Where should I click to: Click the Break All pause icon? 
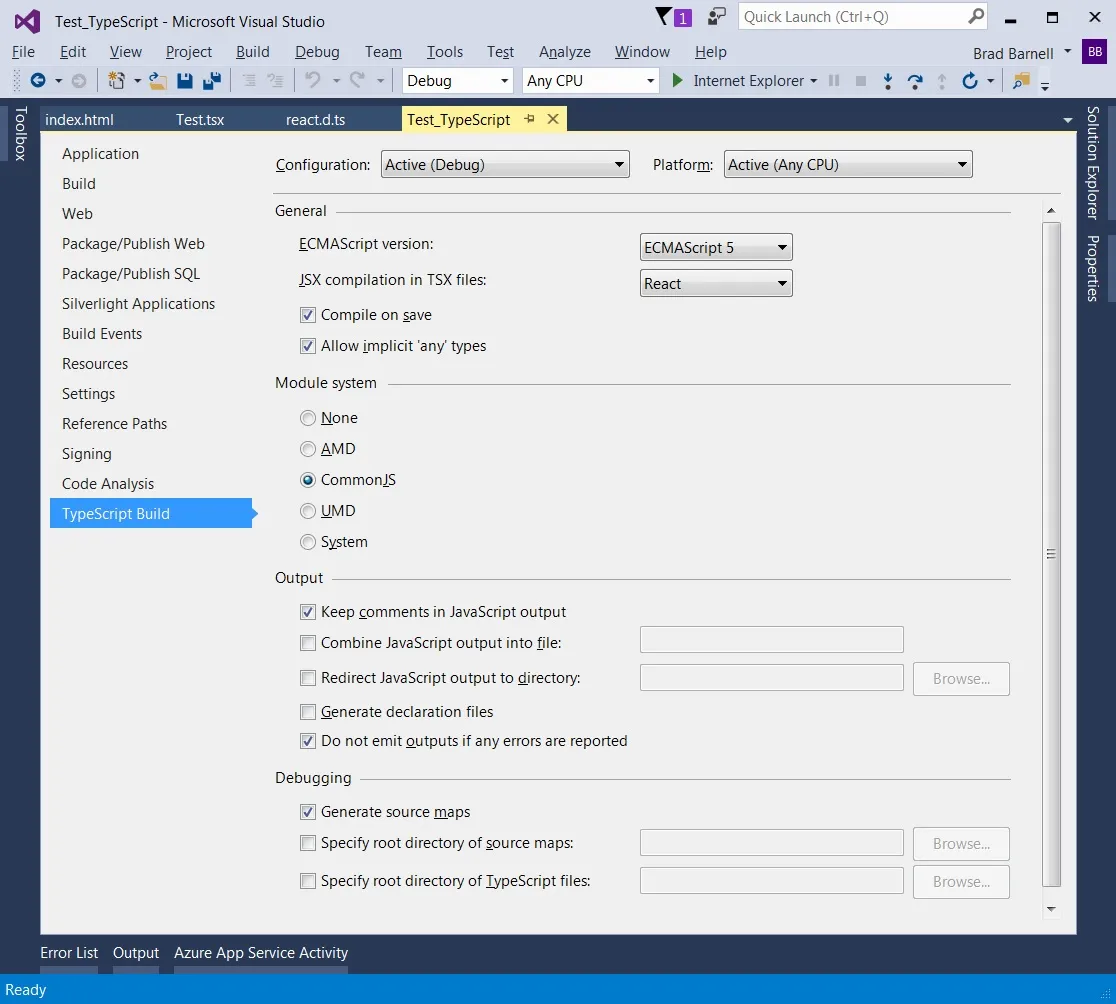[834, 81]
